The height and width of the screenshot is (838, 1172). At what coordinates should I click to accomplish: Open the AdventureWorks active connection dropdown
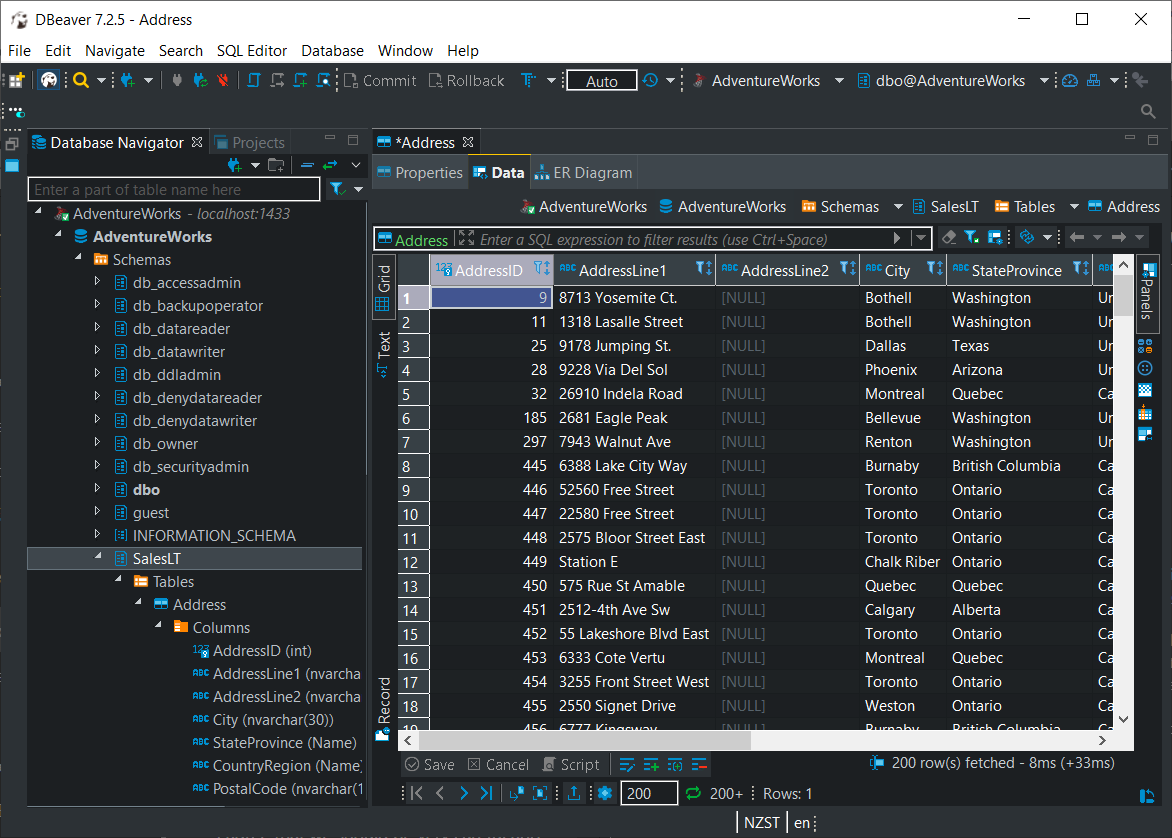[839, 81]
